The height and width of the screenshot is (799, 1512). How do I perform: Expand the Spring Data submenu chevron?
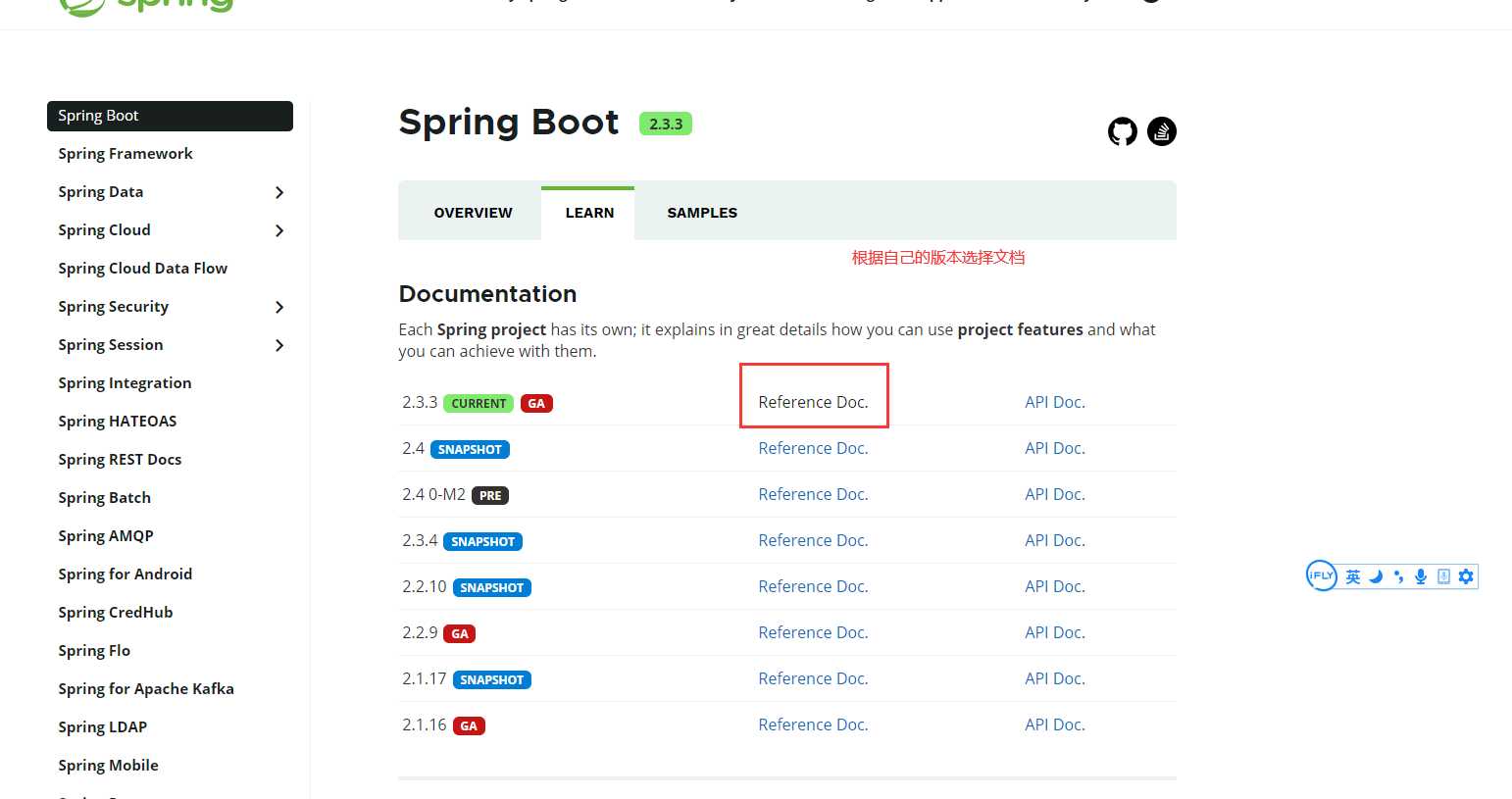[279, 192]
